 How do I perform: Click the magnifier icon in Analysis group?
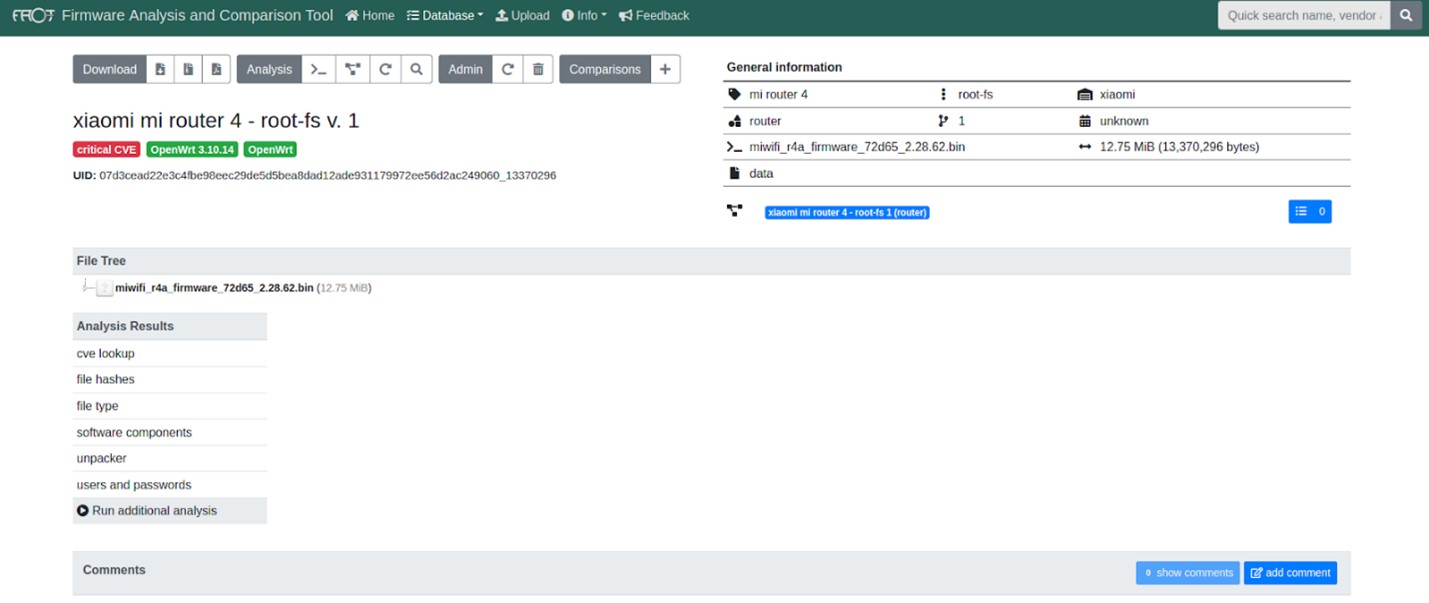[416, 69]
